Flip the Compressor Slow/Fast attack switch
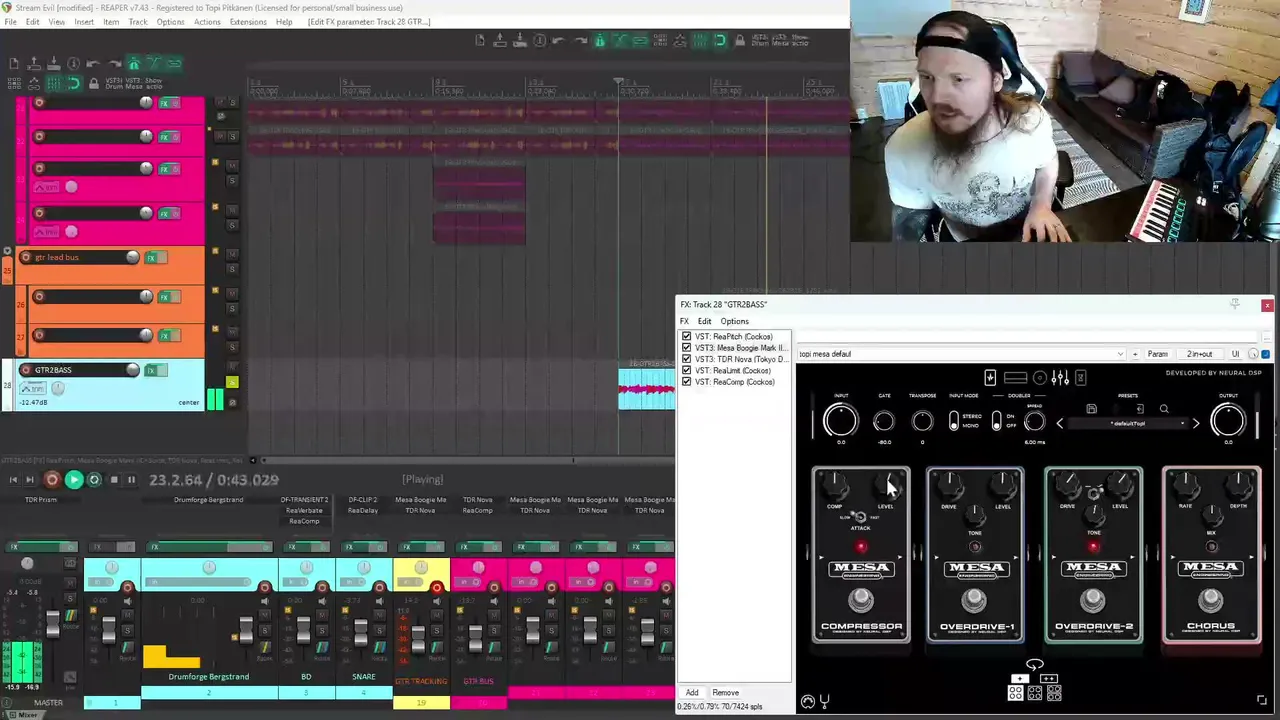The width and height of the screenshot is (1280, 720). coord(858,517)
